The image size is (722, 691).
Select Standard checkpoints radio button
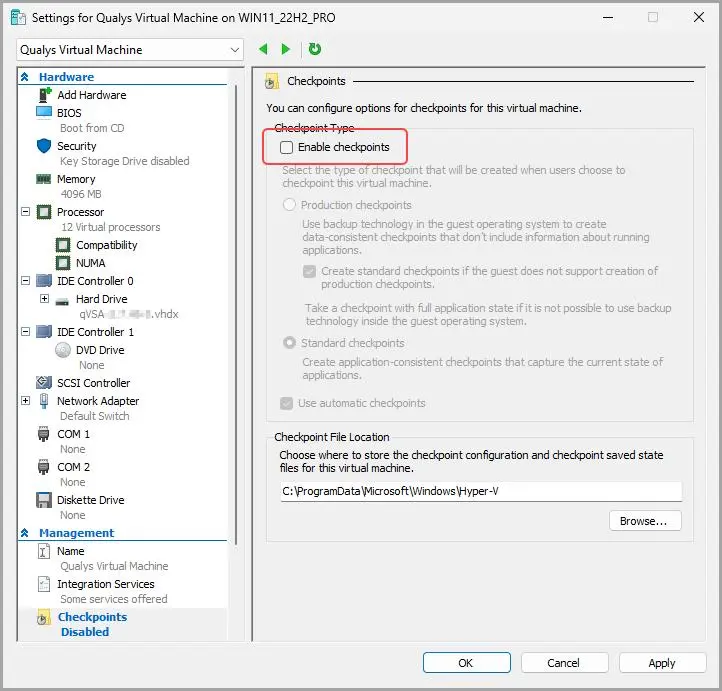pos(289,343)
